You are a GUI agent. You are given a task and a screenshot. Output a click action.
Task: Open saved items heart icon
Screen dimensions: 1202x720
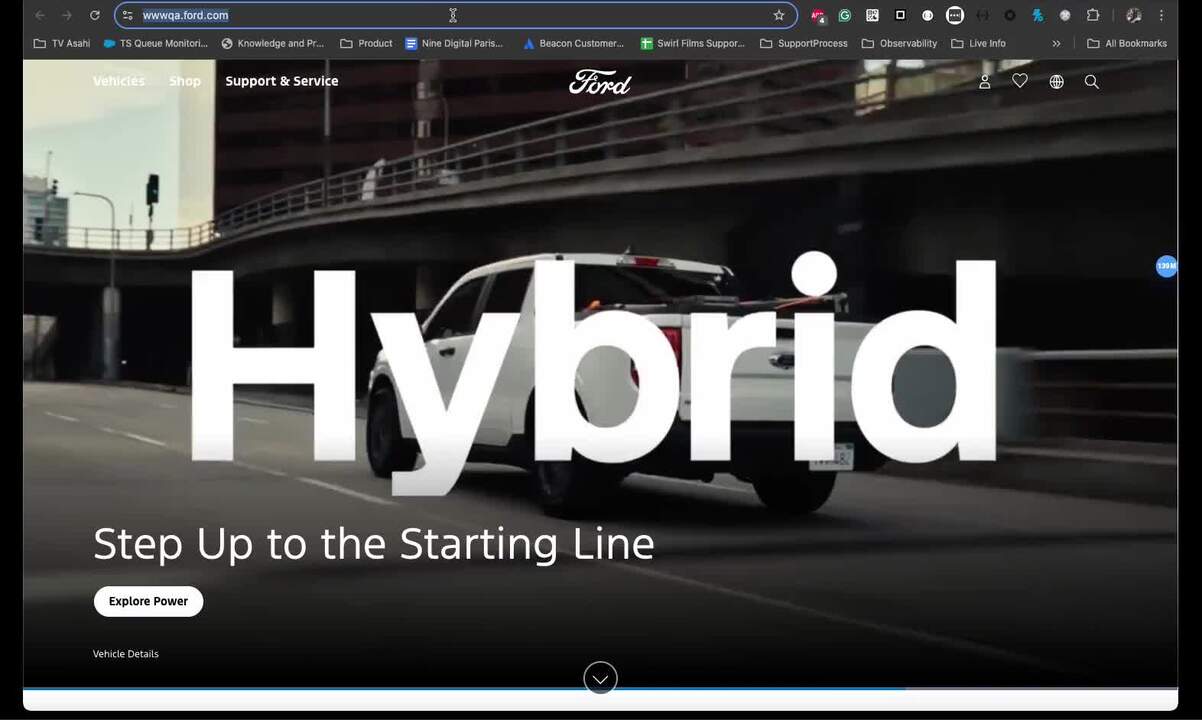click(x=1020, y=81)
